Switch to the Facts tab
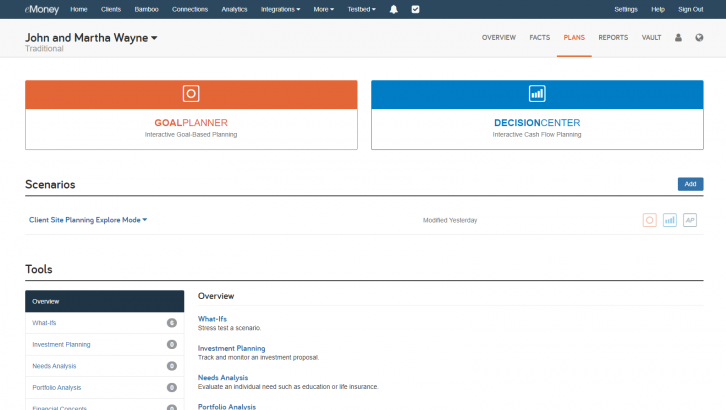The width and height of the screenshot is (726, 410). point(540,37)
